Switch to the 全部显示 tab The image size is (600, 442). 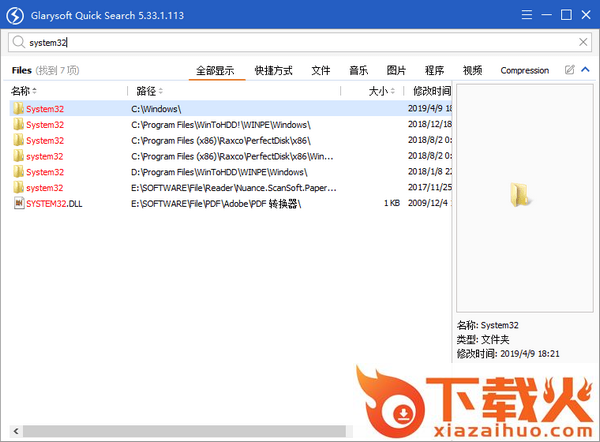[x=215, y=70]
